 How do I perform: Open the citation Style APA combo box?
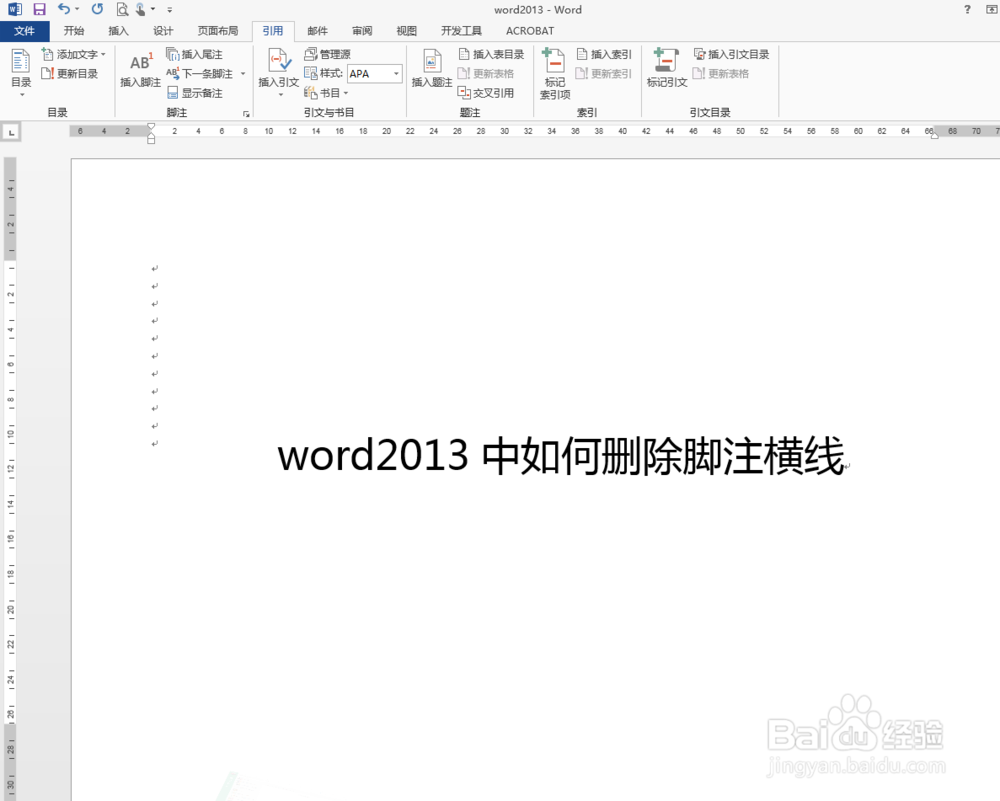click(x=375, y=73)
